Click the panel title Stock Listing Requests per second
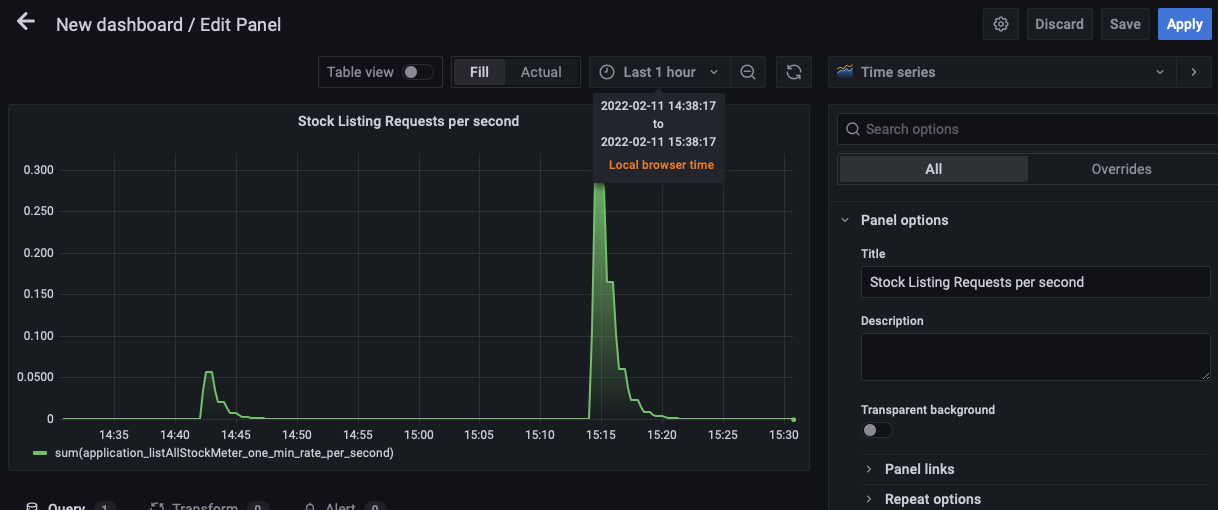The image size is (1218, 510). pyautogui.click(x=408, y=121)
